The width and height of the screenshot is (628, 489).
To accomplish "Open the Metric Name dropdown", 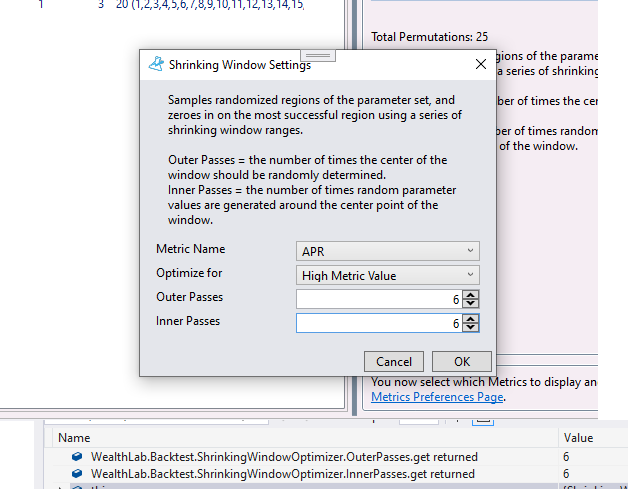I will (388, 251).
